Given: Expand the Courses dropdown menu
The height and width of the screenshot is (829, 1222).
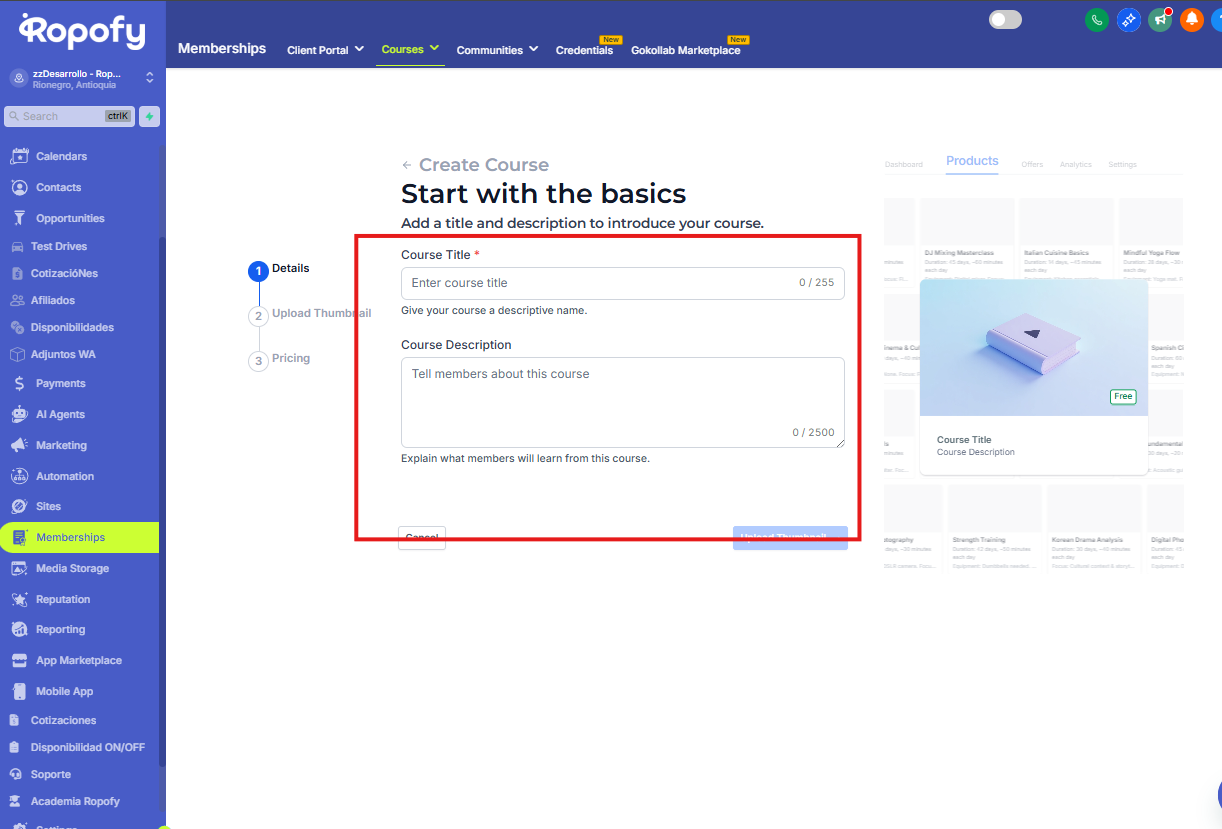Looking at the screenshot, I should (x=410, y=49).
